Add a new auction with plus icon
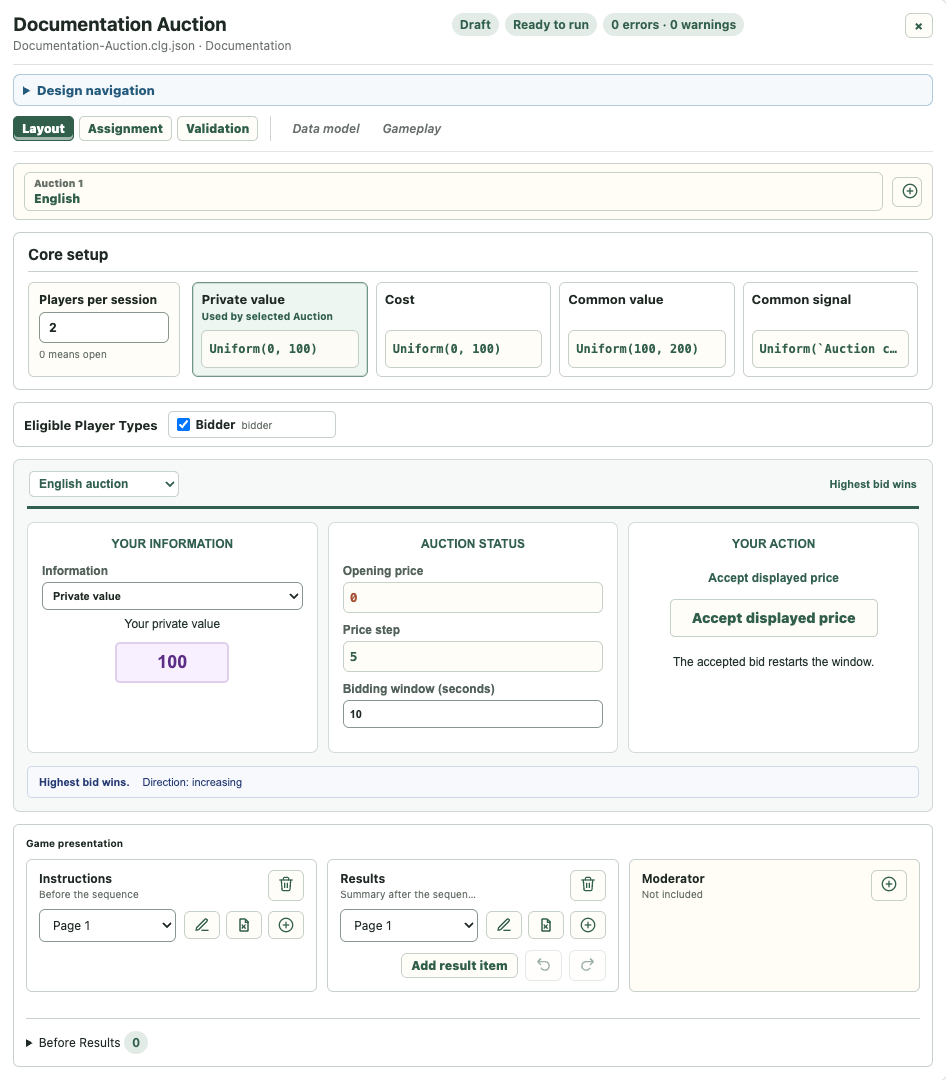Viewport: 946px width, 1080px height. click(909, 191)
